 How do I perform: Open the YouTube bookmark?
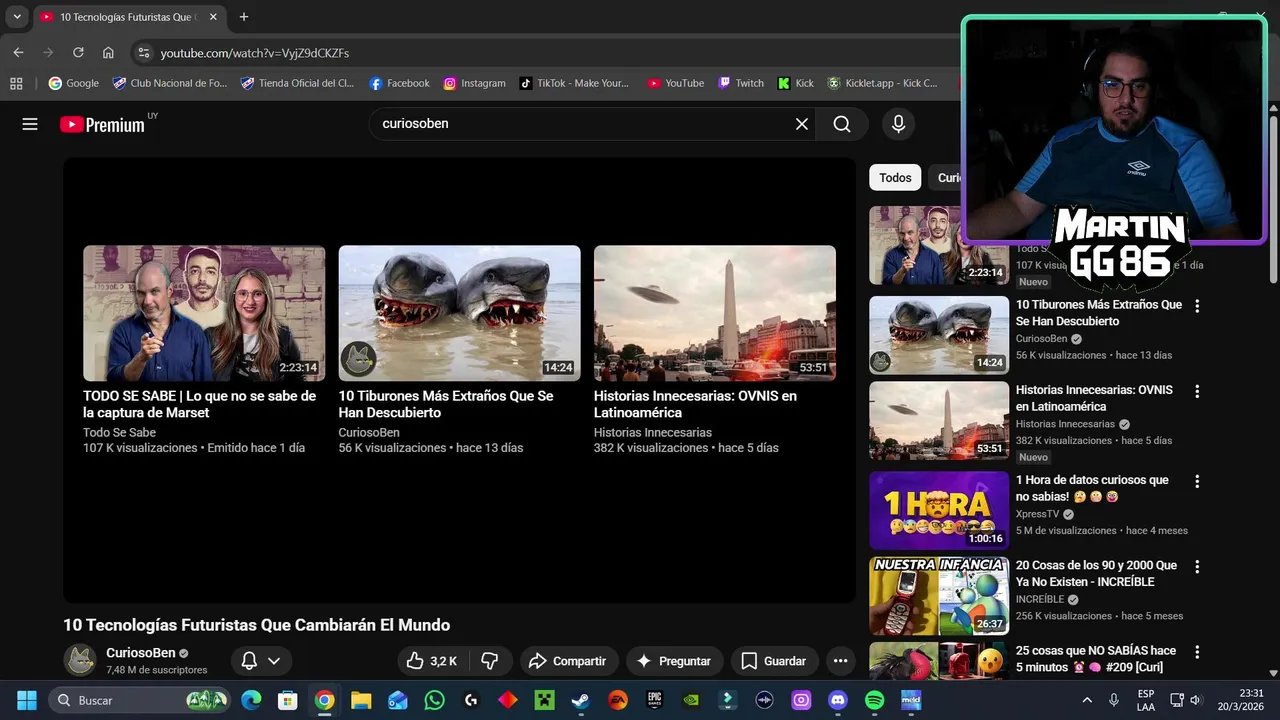click(675, 83)
